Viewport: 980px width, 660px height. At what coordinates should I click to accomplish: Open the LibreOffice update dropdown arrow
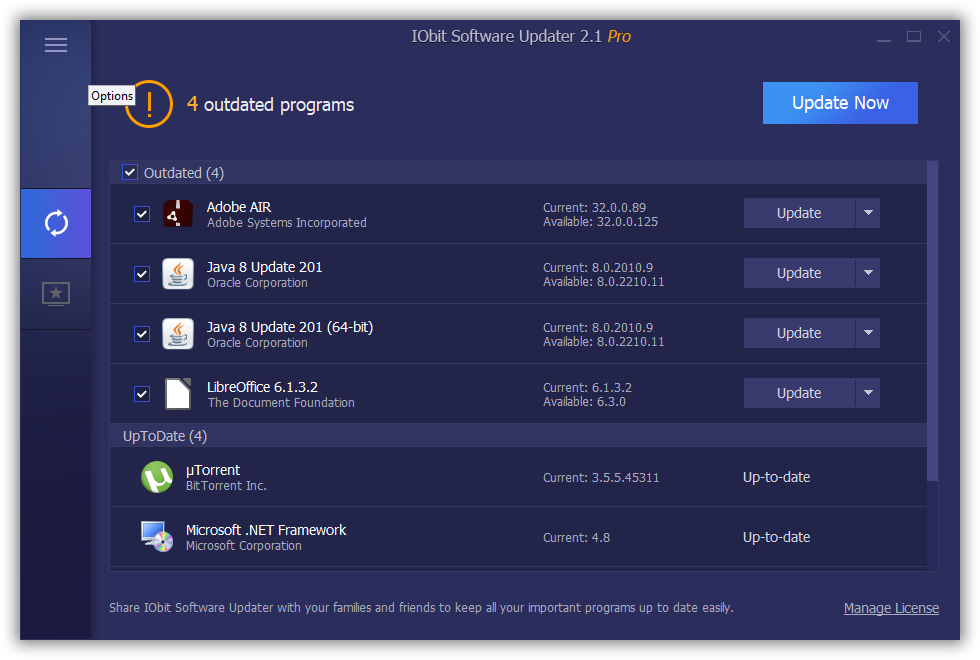pyautogui.click(x=868, y=393)
